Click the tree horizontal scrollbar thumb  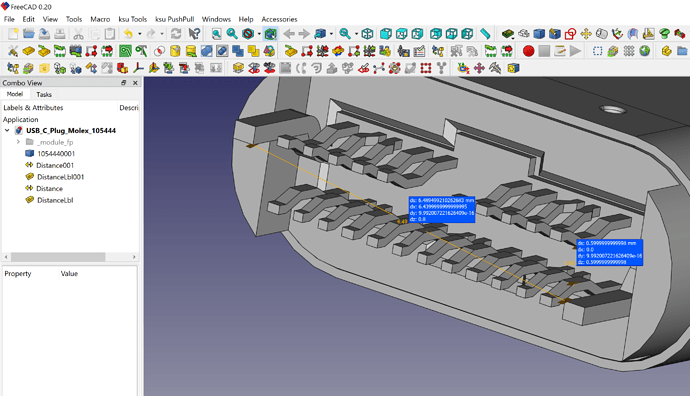58,257
